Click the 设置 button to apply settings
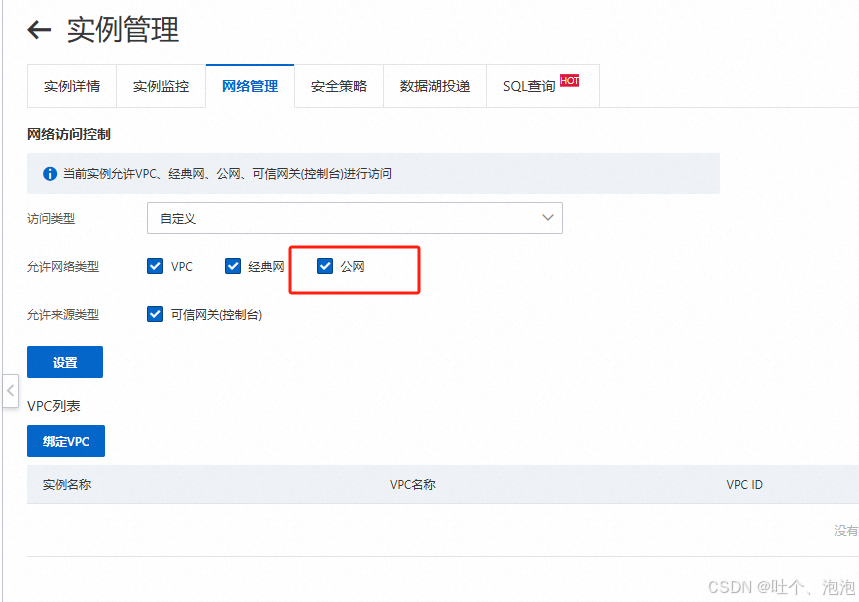 [64, 362]
